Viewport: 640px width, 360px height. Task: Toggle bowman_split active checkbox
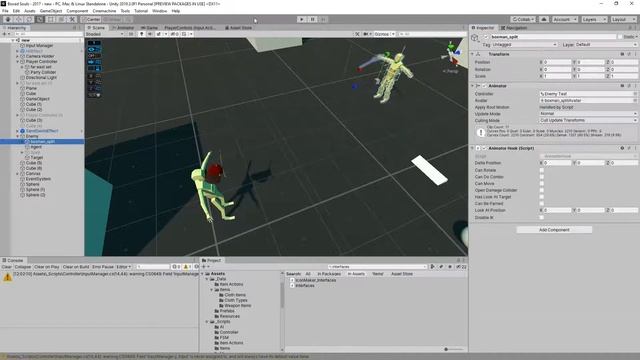[x=486, y=37]
